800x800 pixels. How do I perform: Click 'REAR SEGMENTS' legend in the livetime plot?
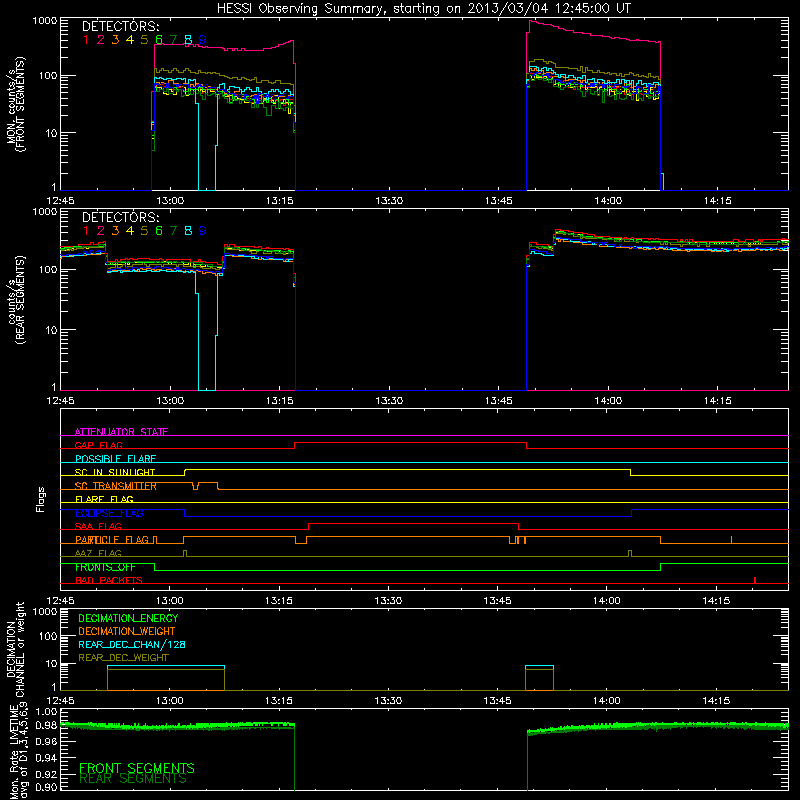pos(133,779)
